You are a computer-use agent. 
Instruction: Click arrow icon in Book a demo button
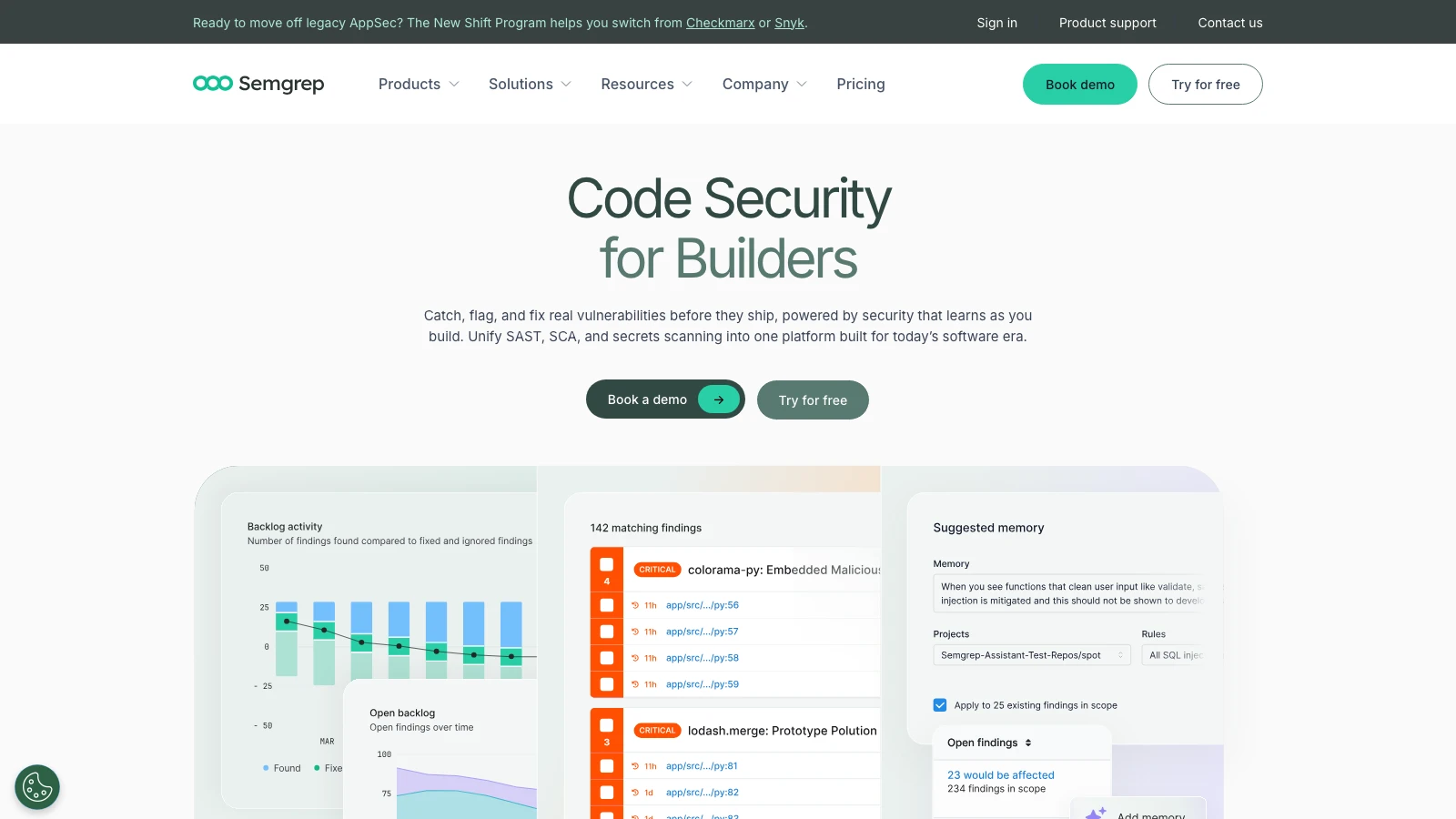tap(719, 399)
